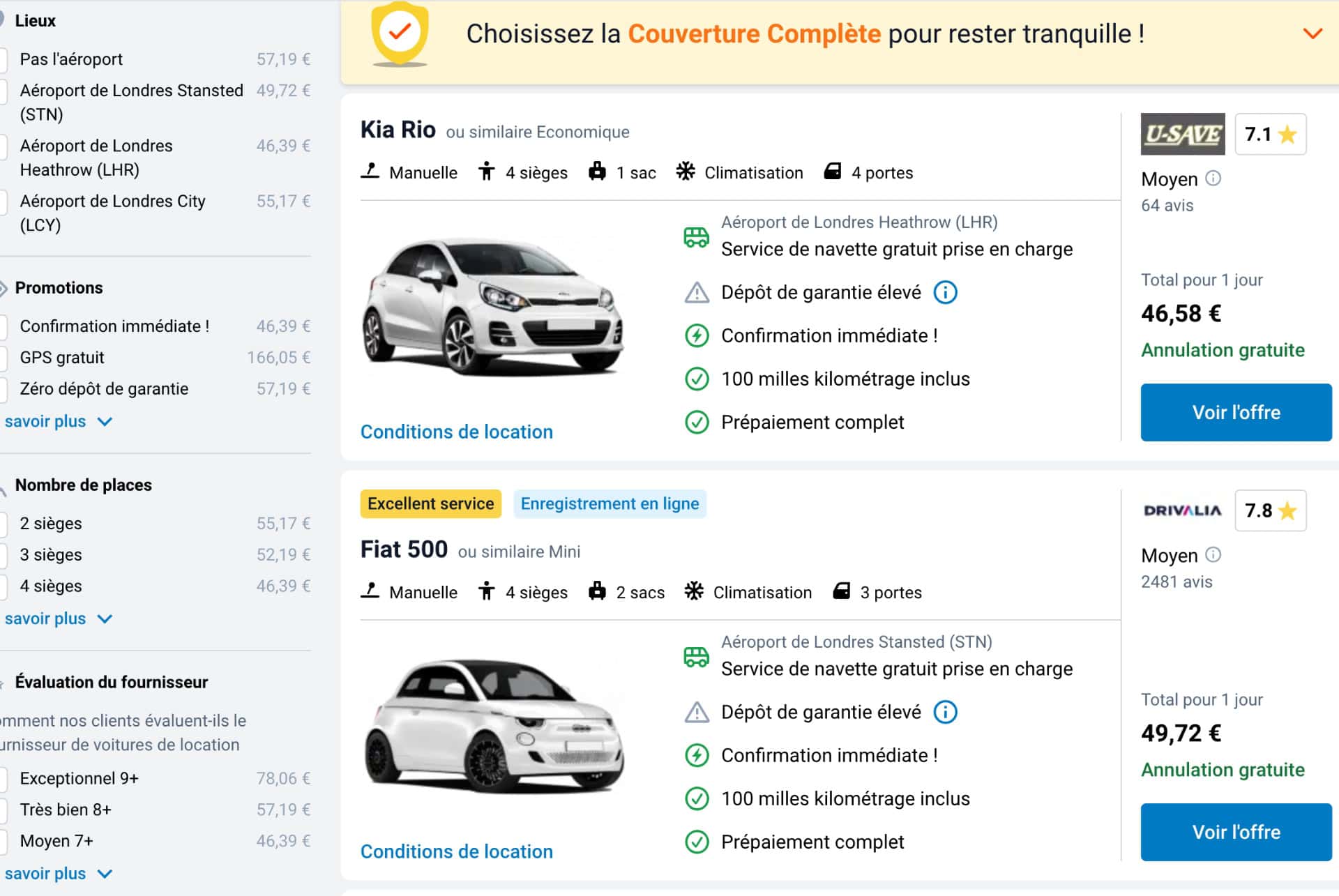
Task: Click the Kia Rio luggage bag icon
Action: click(x=597, y=171)
